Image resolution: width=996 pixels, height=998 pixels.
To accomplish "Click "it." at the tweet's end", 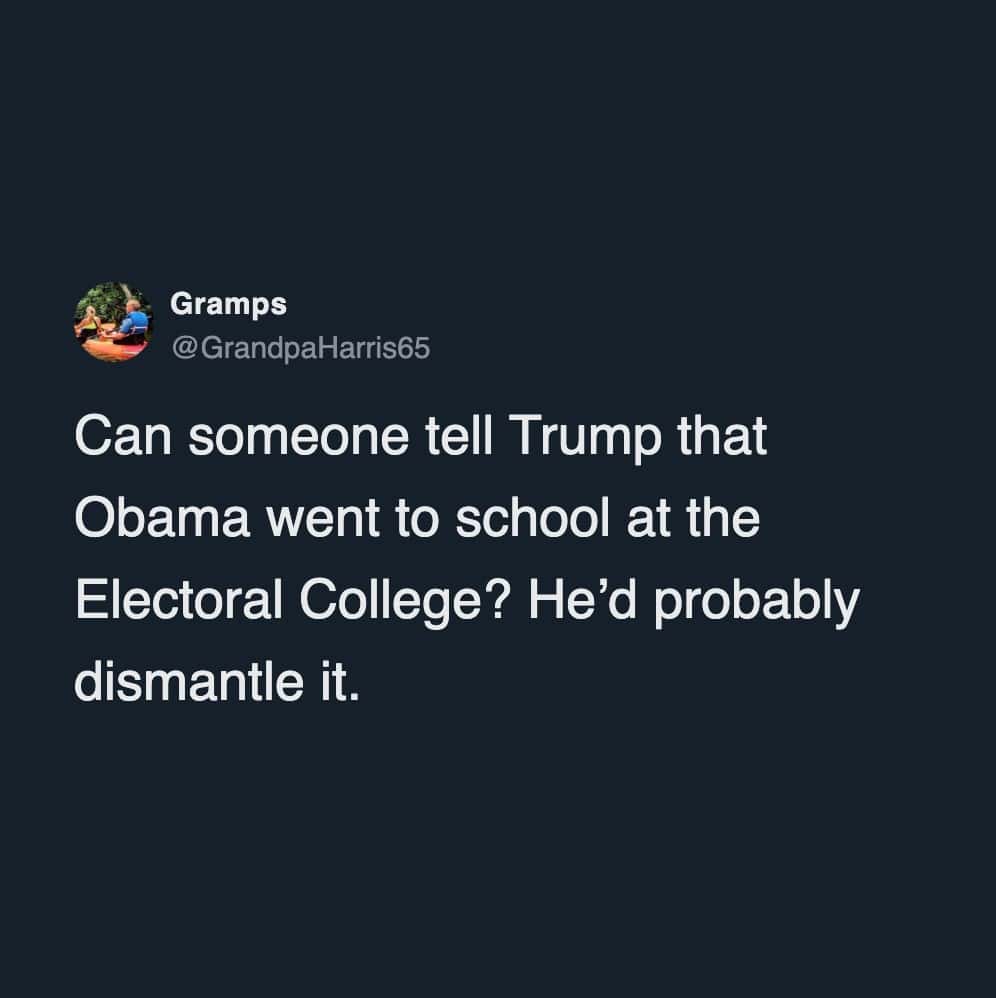I will click(x=340, y=681).
